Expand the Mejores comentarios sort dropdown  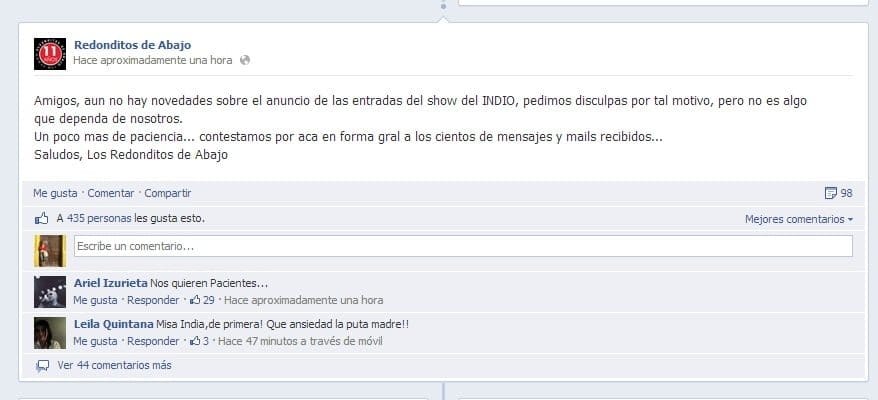click(798, 220)
